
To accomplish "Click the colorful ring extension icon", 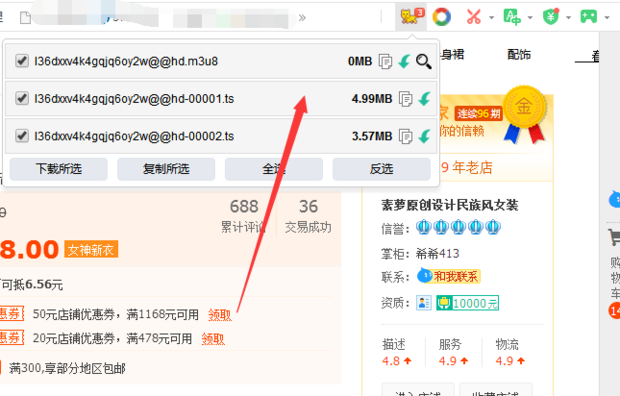I will click(442, 17).
